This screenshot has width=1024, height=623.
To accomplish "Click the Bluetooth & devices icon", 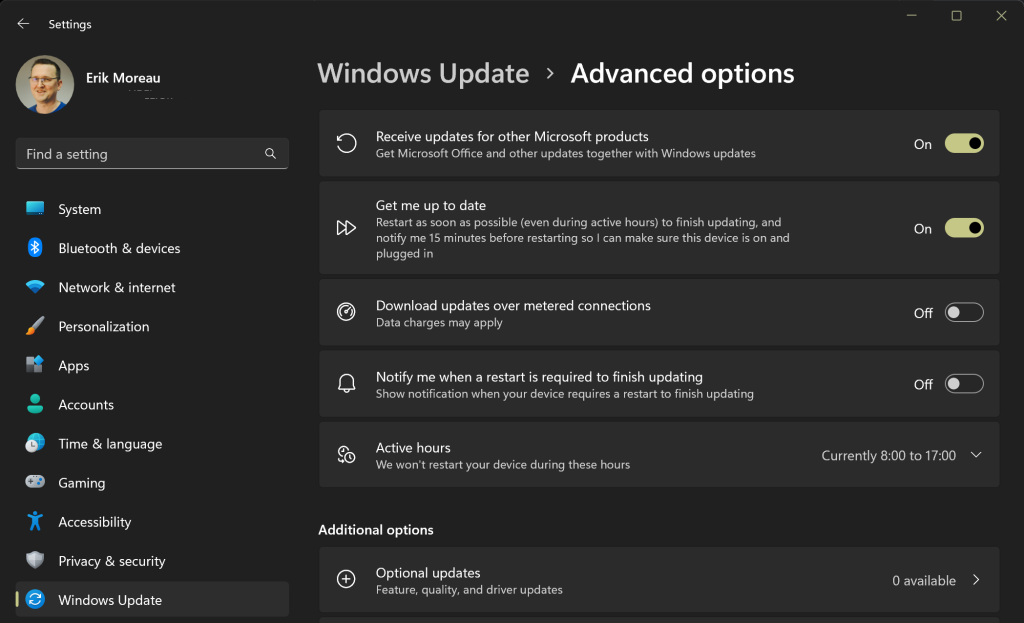I will click(35, 248).
